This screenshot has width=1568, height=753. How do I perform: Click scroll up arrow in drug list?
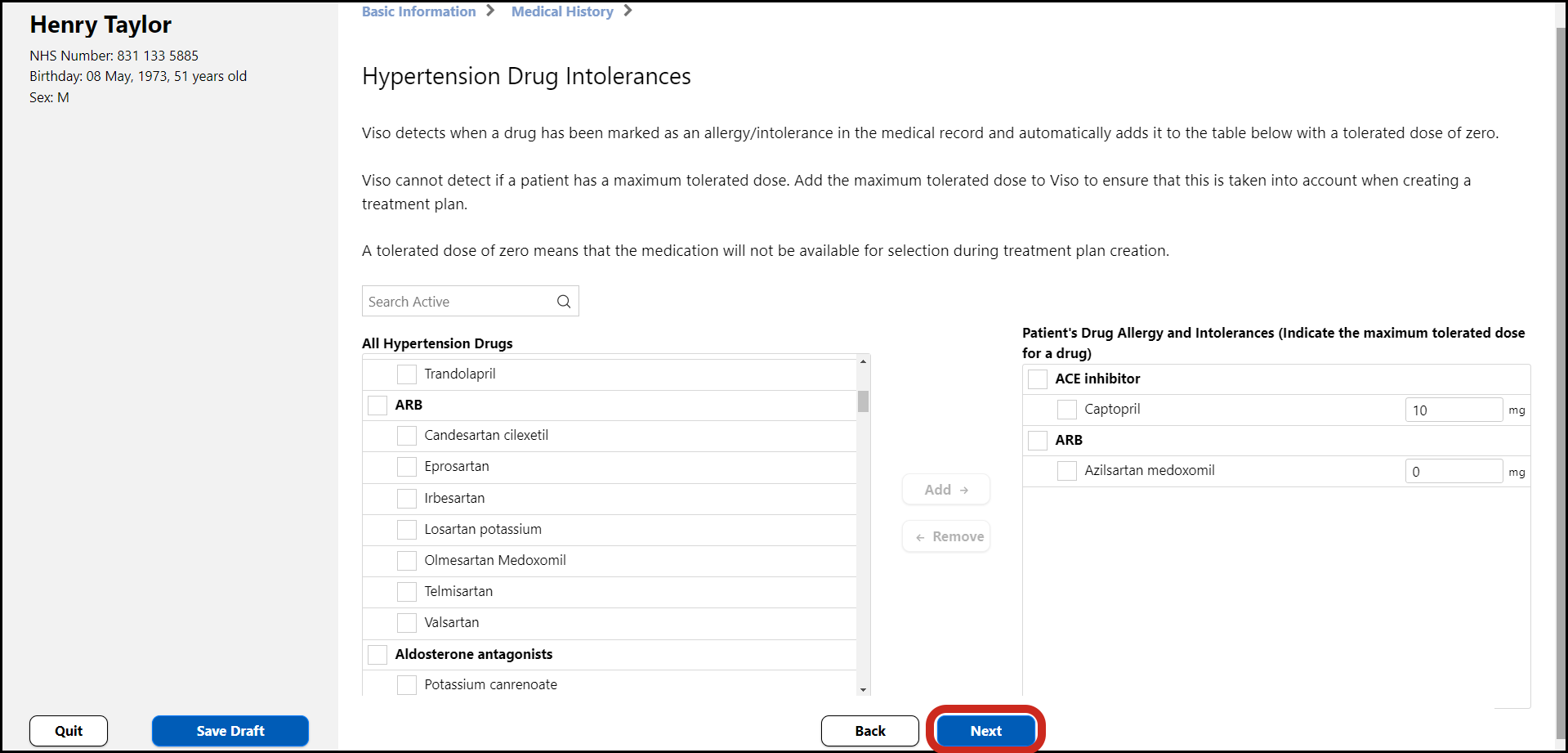[863, 361]
